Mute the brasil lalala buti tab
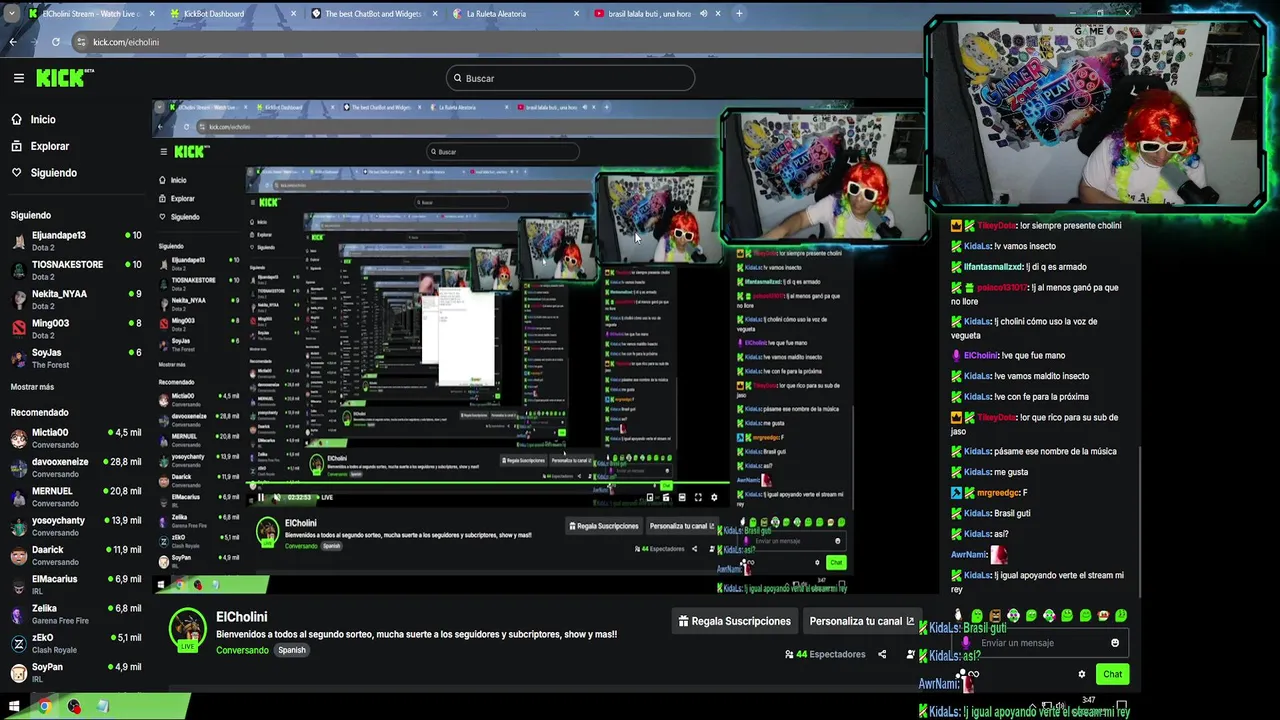Viewport: 1280px width, 720px height. [703, 14]
